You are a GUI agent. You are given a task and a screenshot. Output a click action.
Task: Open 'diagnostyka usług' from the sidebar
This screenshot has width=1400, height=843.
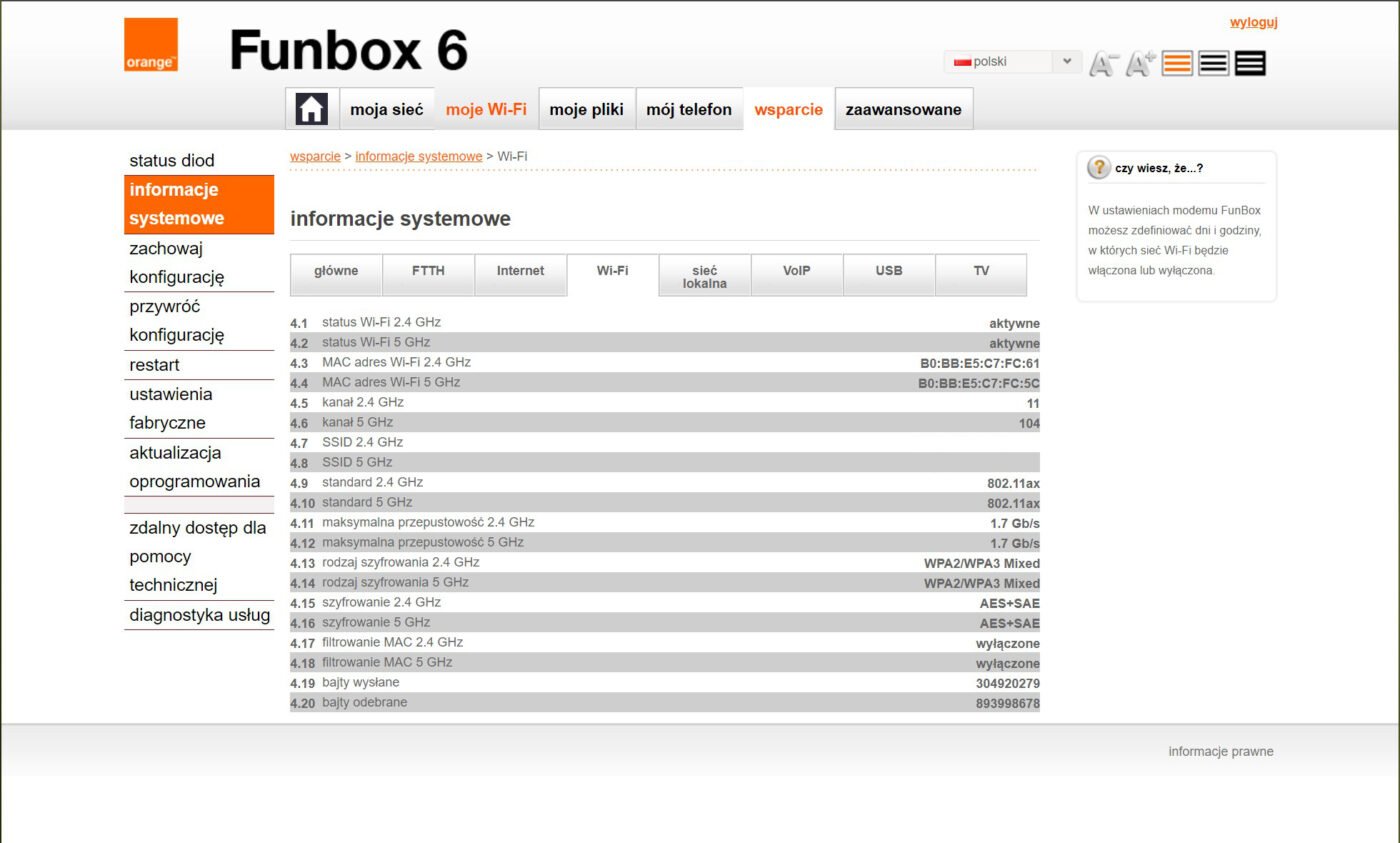point(199,615)
